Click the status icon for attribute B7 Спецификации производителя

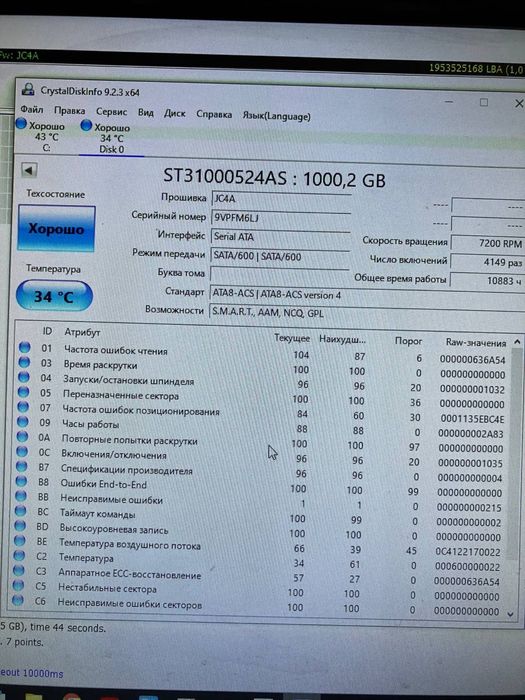[x=21, y=466]
